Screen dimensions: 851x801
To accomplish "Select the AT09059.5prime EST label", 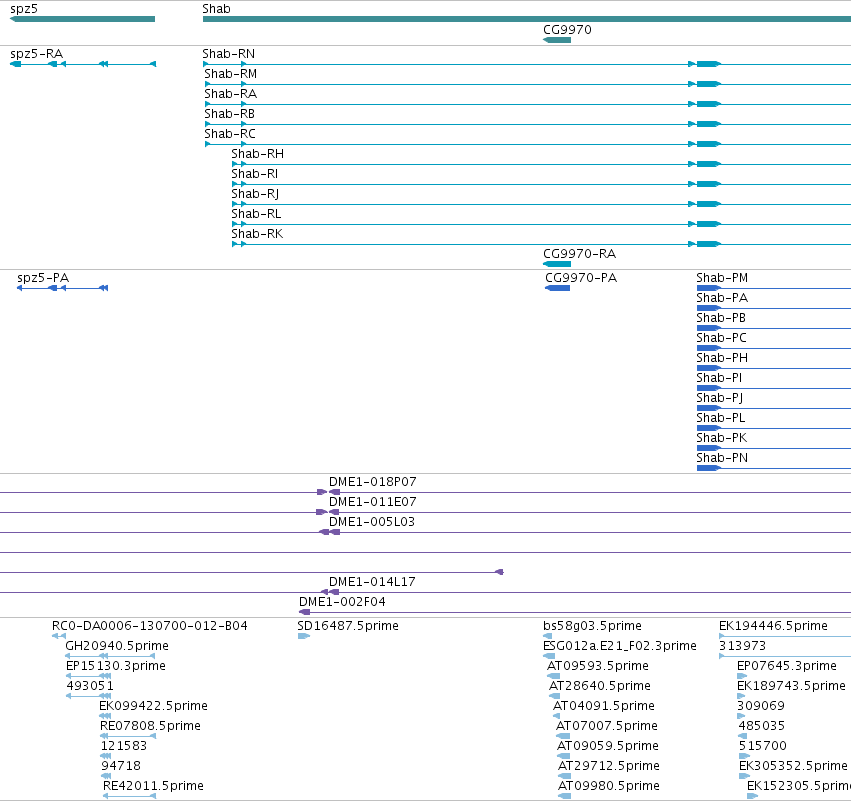I will pyautogui.click(x=608, y=746).
